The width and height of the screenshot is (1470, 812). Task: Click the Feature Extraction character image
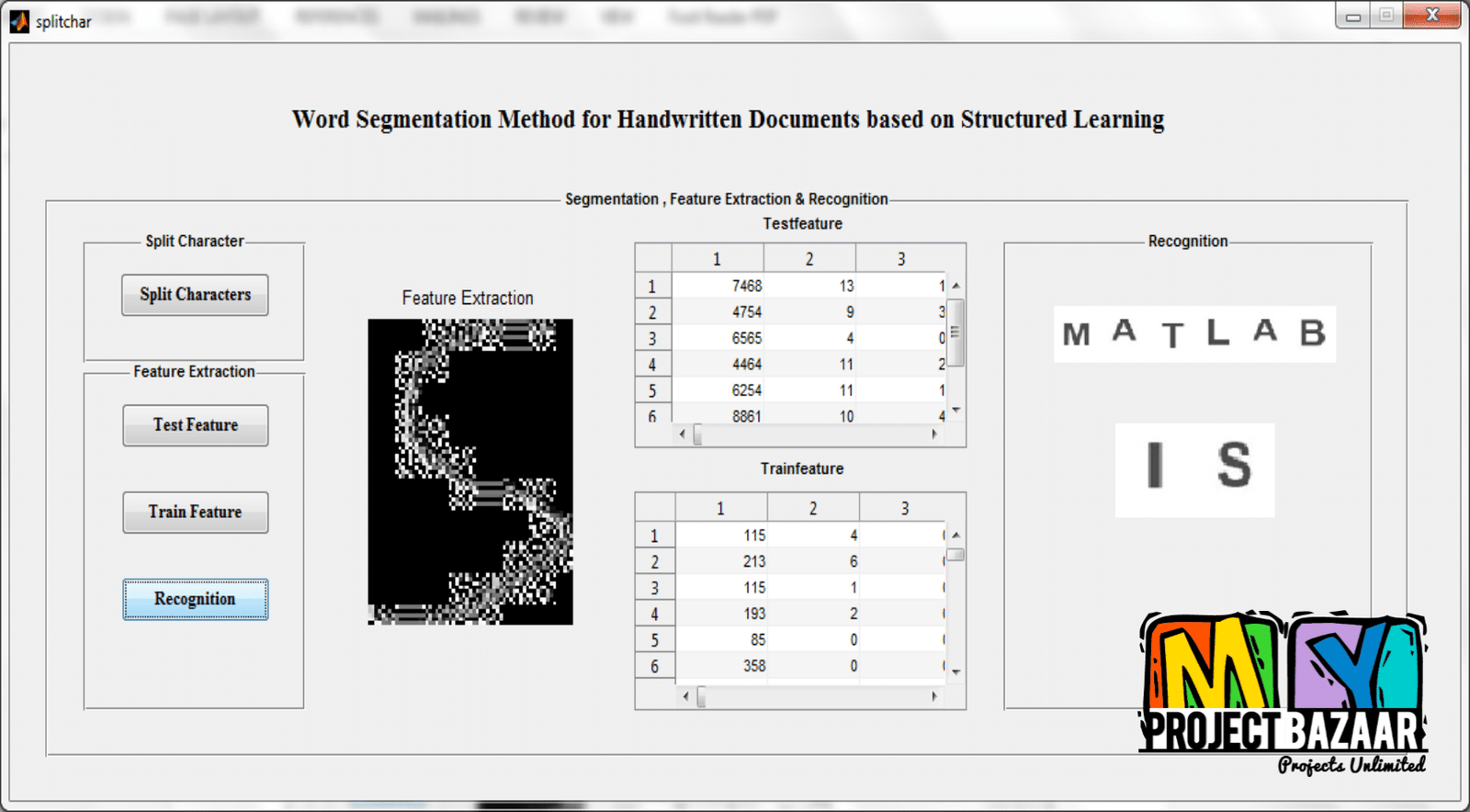pyautogui.click(x=470, y=472)
